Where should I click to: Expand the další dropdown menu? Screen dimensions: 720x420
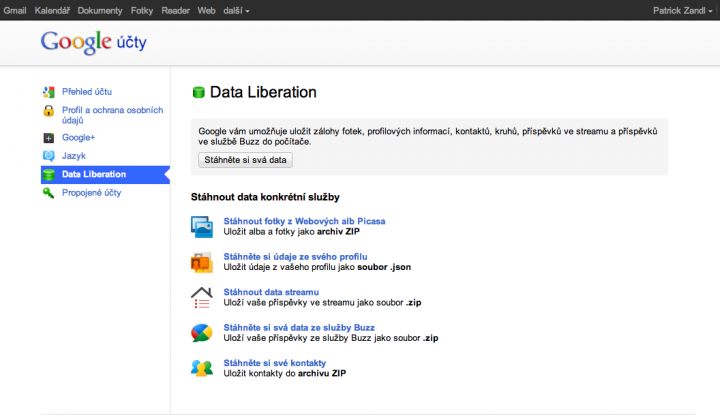tap(234, 9)
